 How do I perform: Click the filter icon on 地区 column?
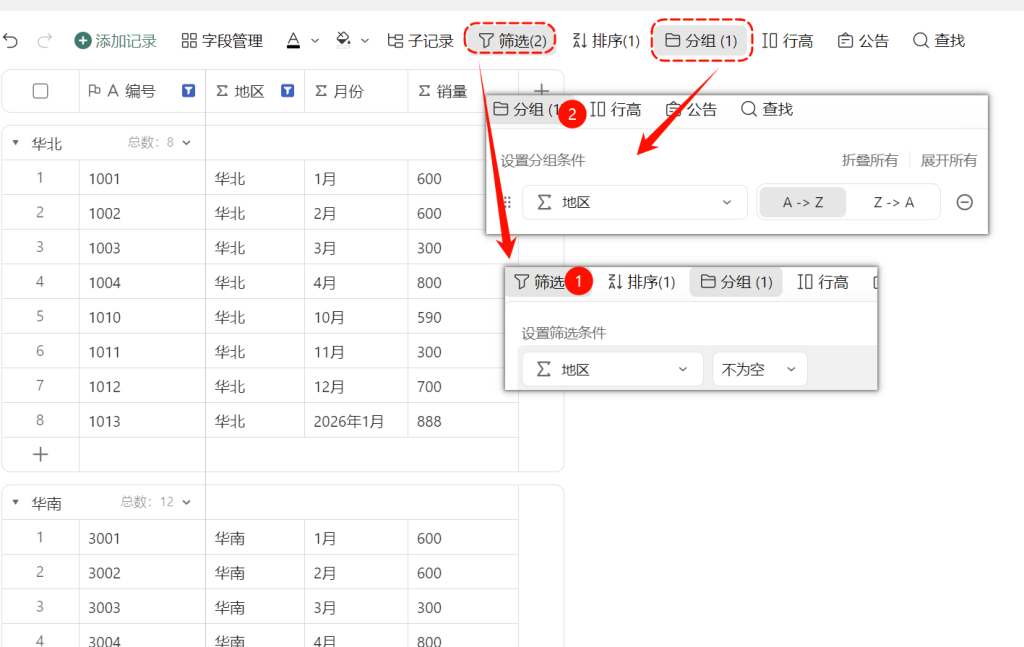(287, 91)
